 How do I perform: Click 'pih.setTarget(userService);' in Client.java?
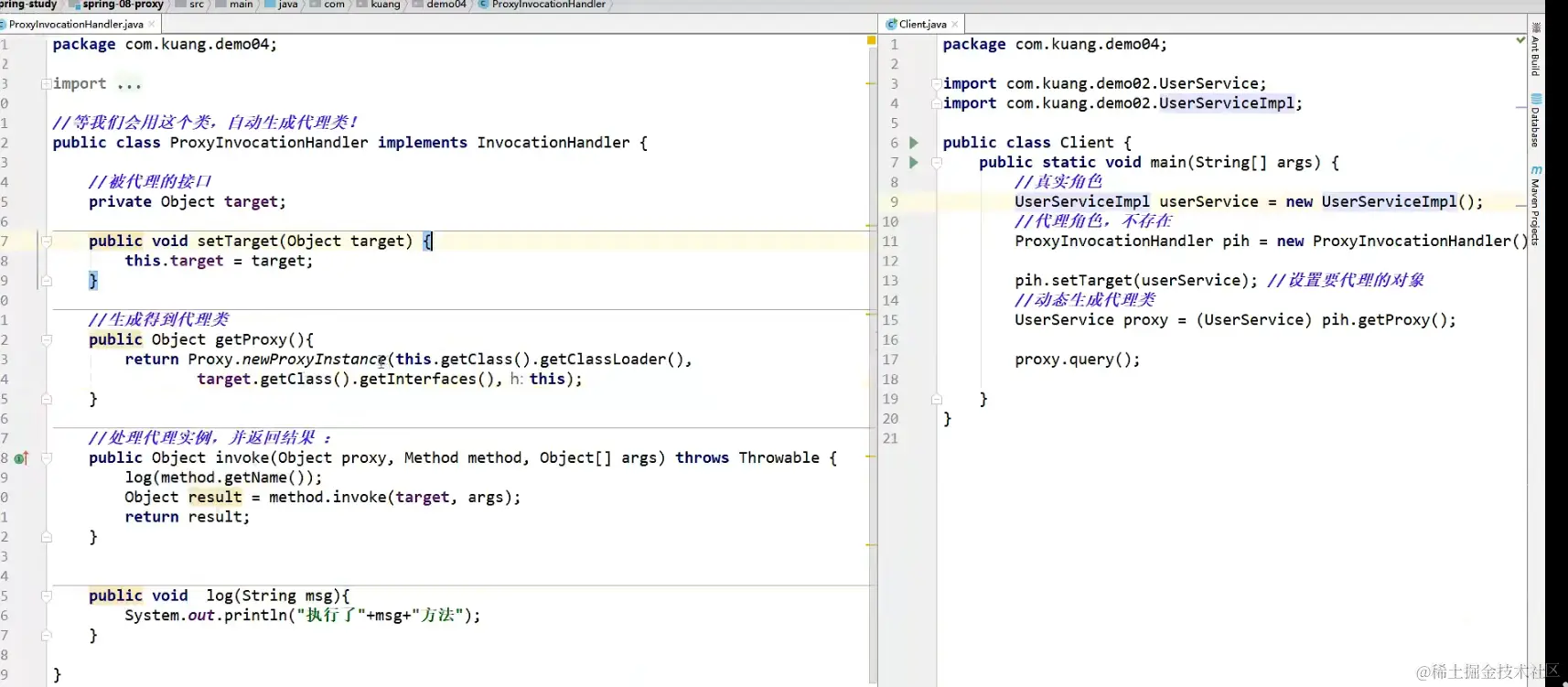pyautogui.click(x=1135, y=281)
